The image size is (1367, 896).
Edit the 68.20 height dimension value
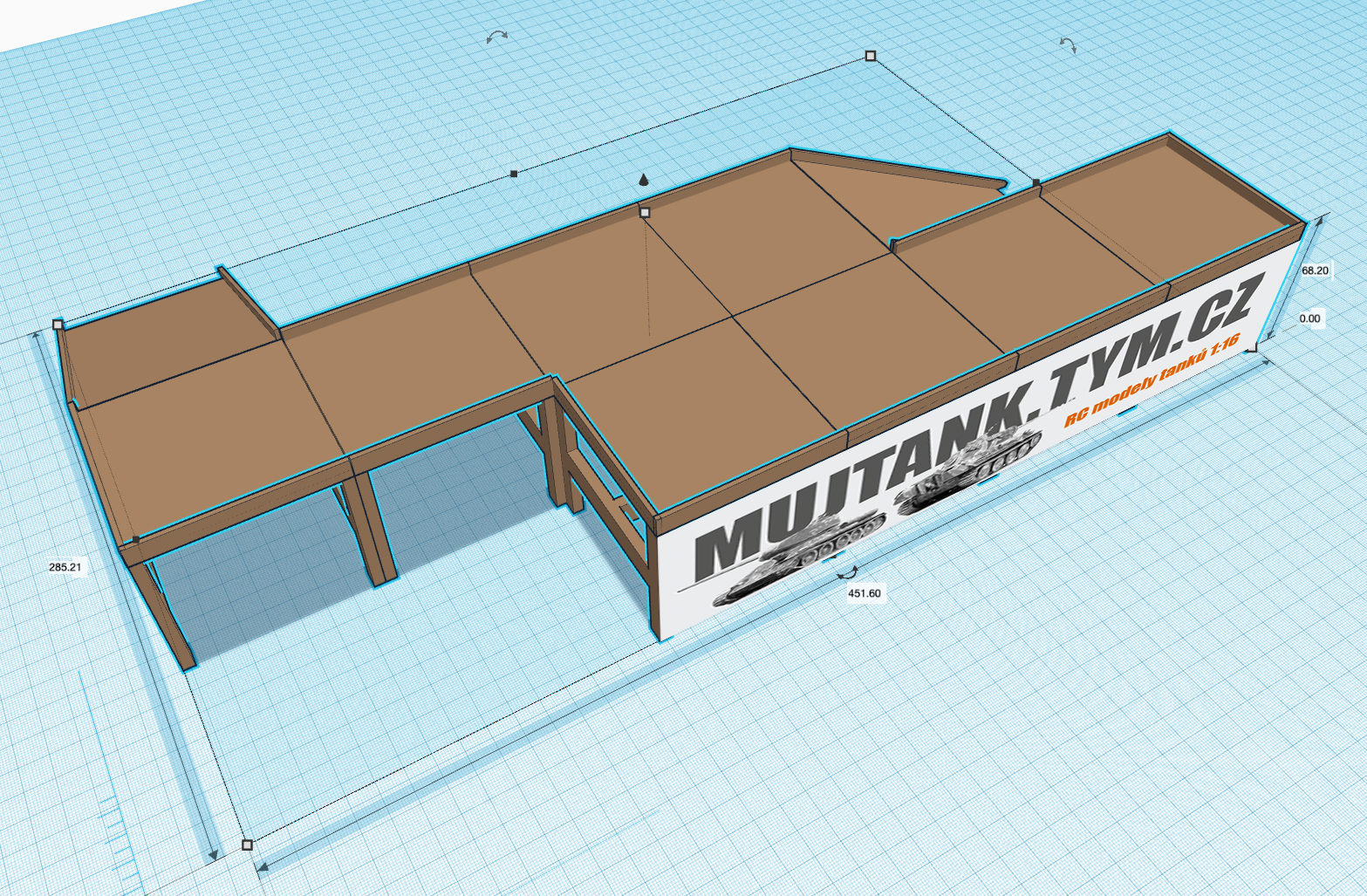[1315, 270]
